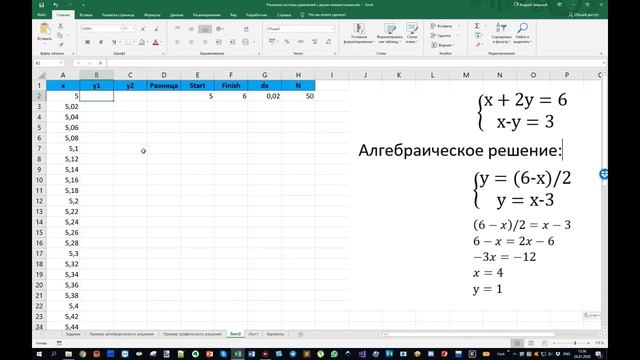Viewport: 640px width, 360px height.
Task: Click Format as Table icon
Action: pos(390,29)
